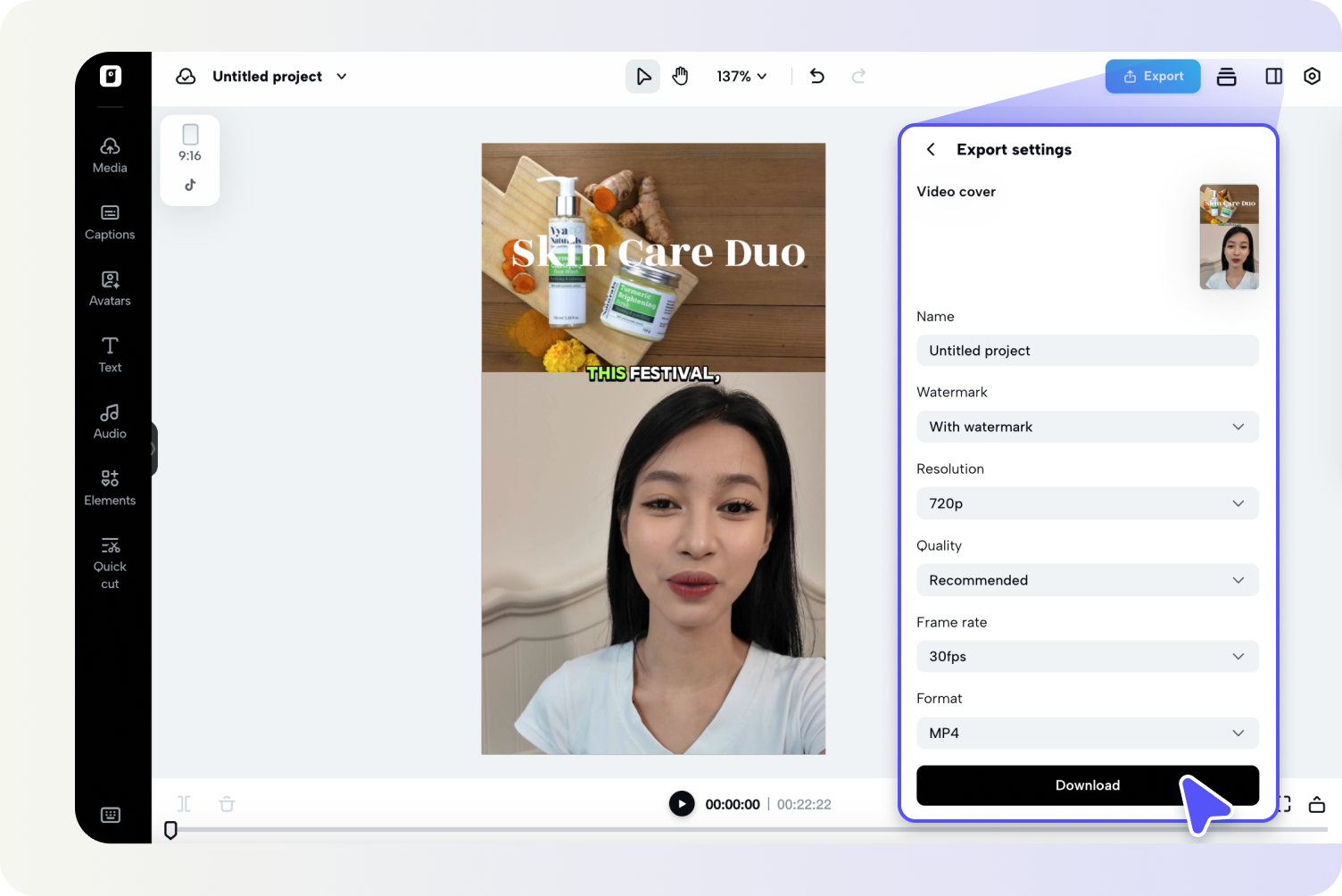Image resolution: width=1342 pixels, height=896 pixels.
Task: Open the Media panel
Action: click(x=110, y=155)
